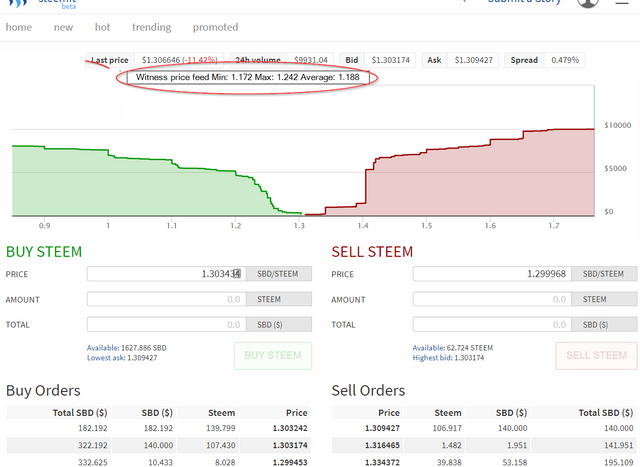
Task: Click the Ask value in stats bar
Action: pos(473,60)
